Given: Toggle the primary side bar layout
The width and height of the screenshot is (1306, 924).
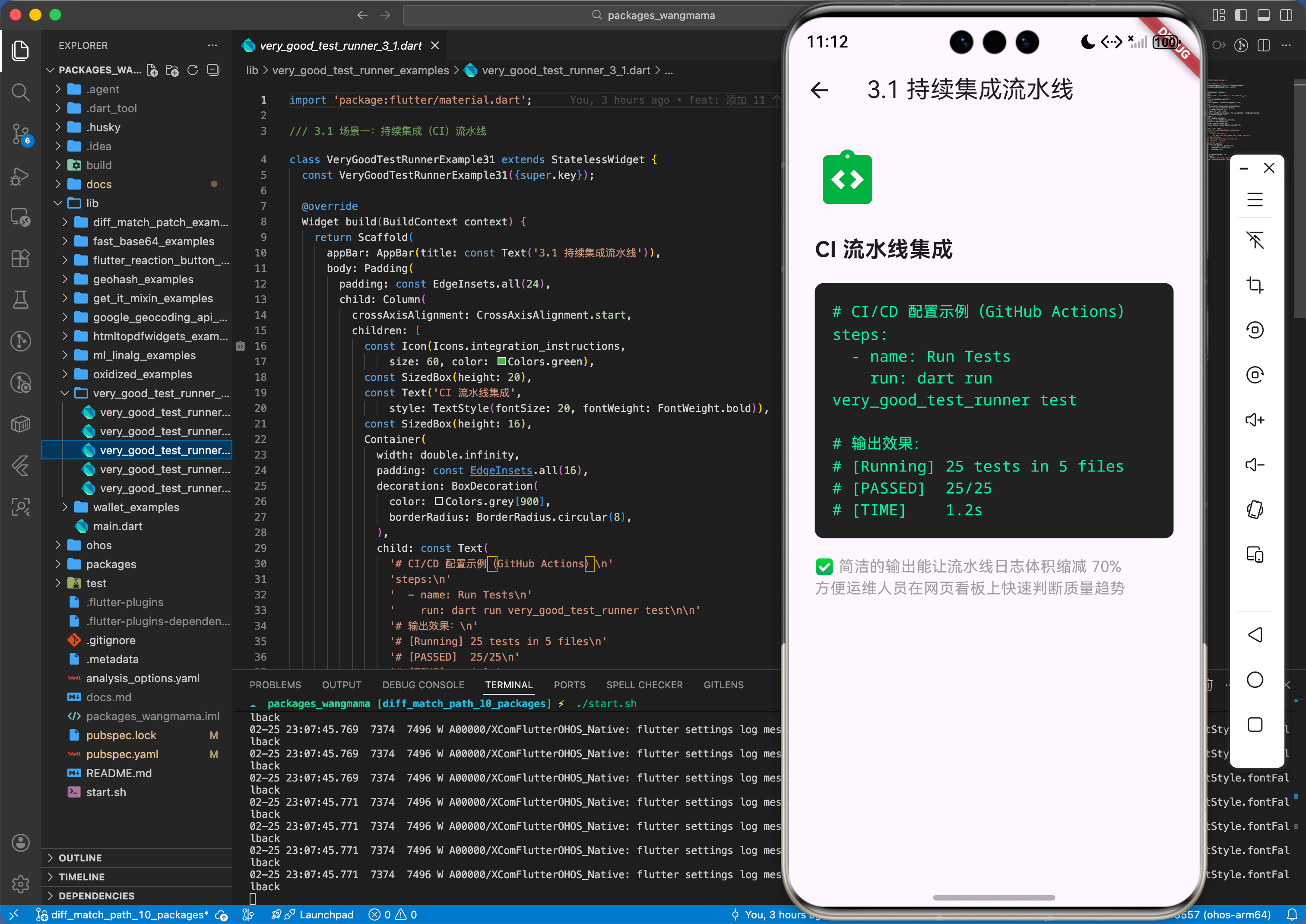Looking at the screenshot, I should click(x=1240, y=16).
